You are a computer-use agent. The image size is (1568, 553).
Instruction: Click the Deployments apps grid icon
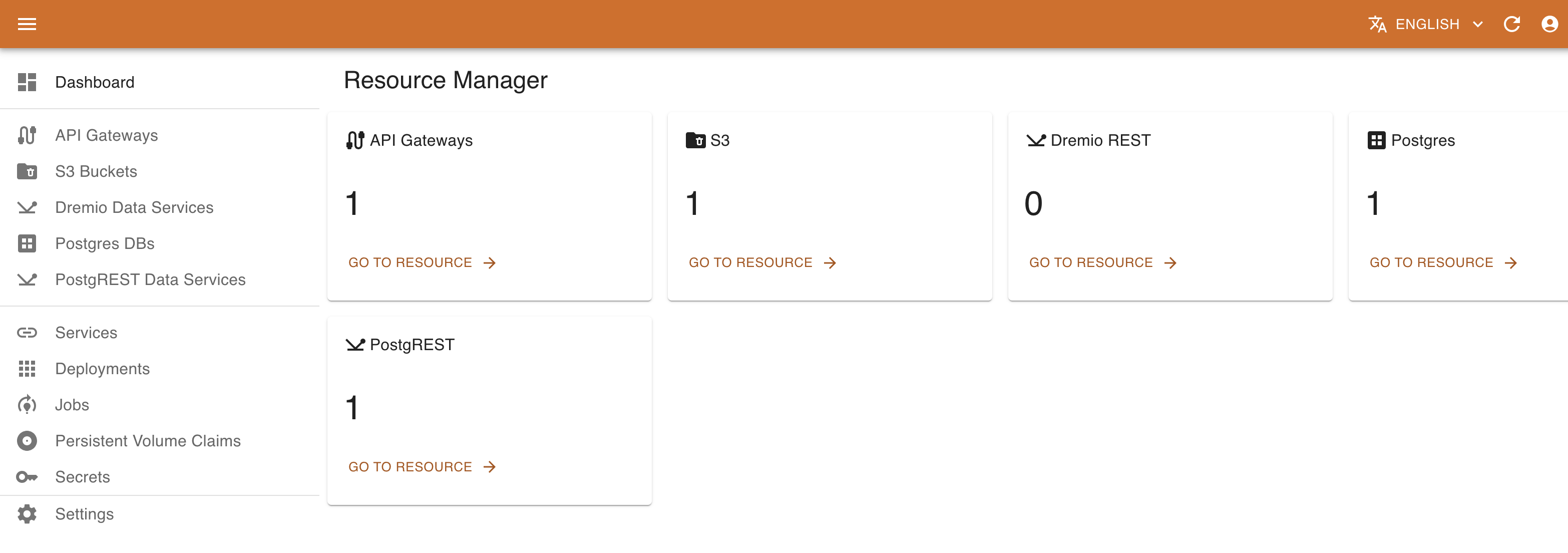[27, 369]
